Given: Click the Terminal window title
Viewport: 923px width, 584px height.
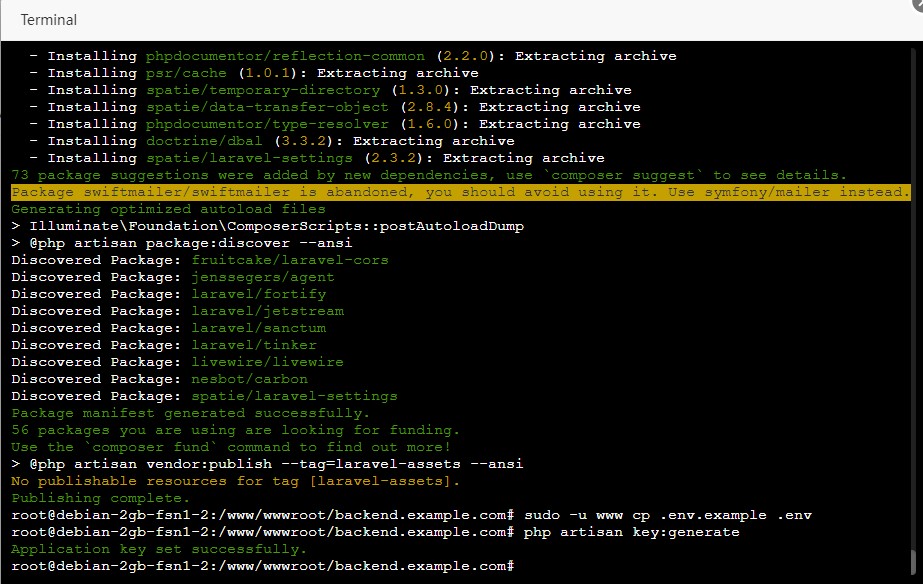Looking at the screenshot, I should 48,20.
